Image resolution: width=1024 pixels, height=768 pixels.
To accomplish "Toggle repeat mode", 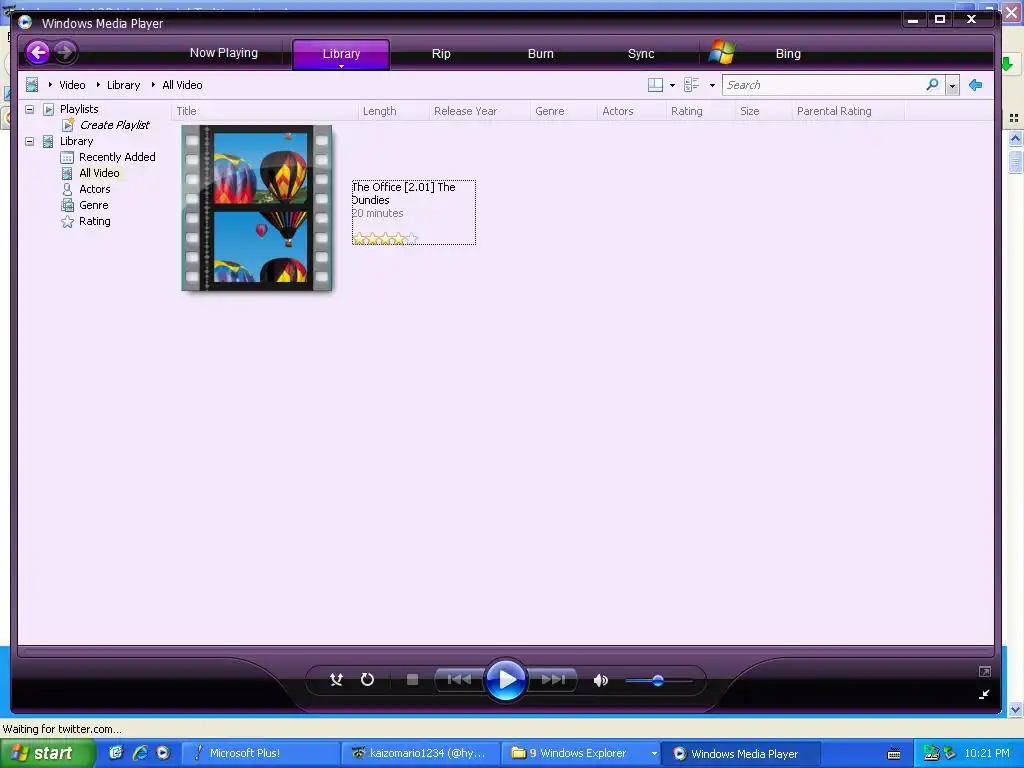I will click(x=368, y=680).
